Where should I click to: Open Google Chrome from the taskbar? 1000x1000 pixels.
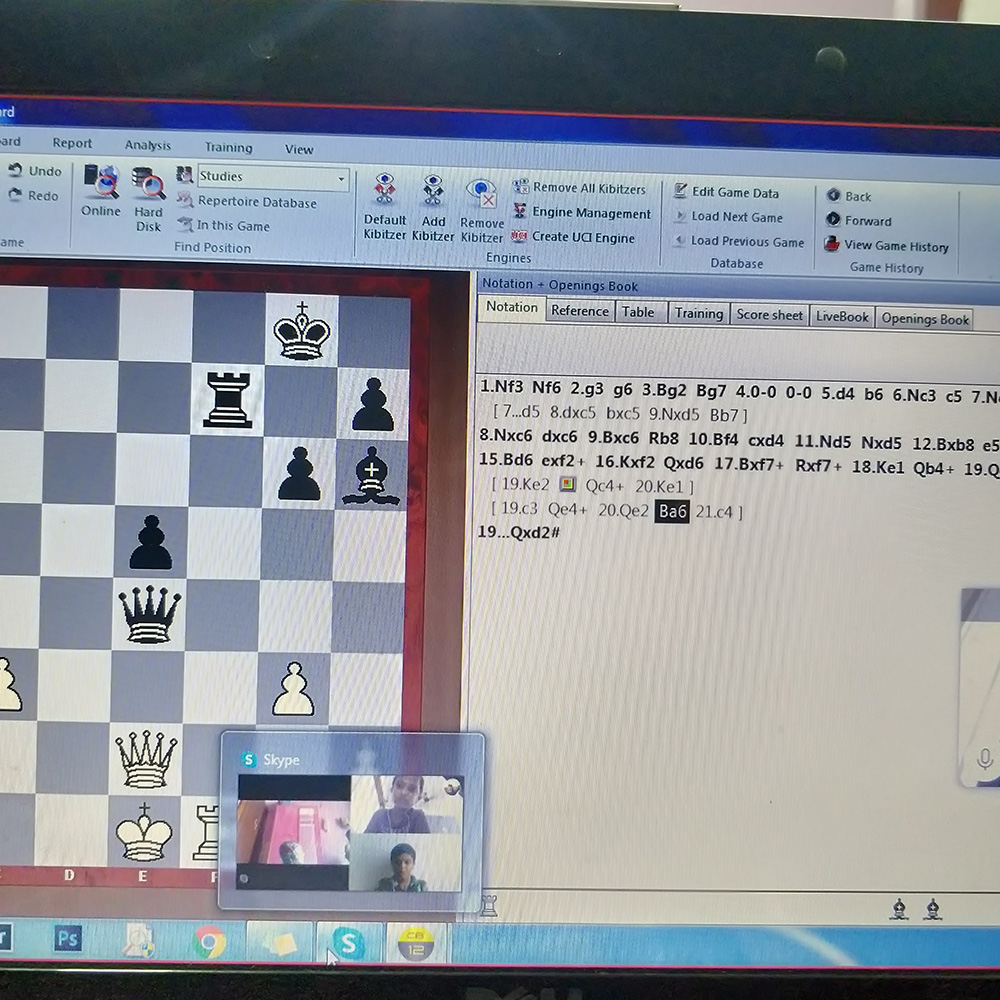coord(209,941)
